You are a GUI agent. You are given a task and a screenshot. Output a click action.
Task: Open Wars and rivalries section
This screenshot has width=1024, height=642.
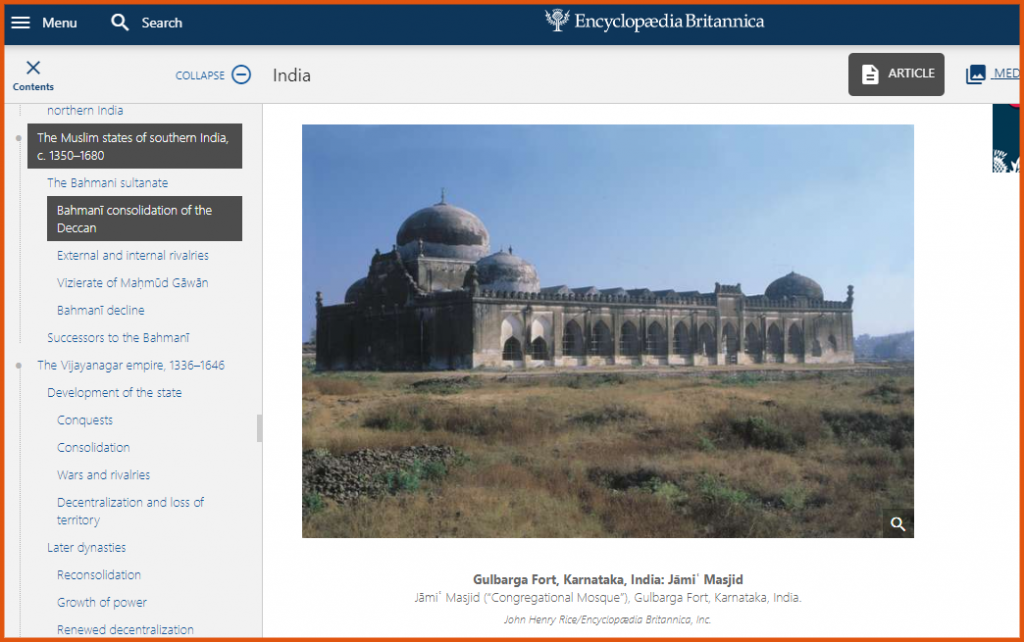point(103,475)
